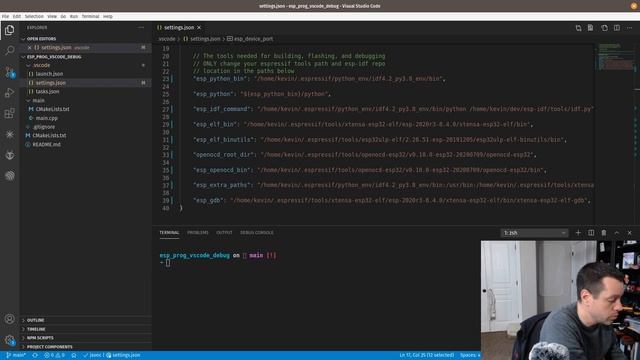Close the terminal panel
This screenshot has width=640, height=360.
point(629,233)
